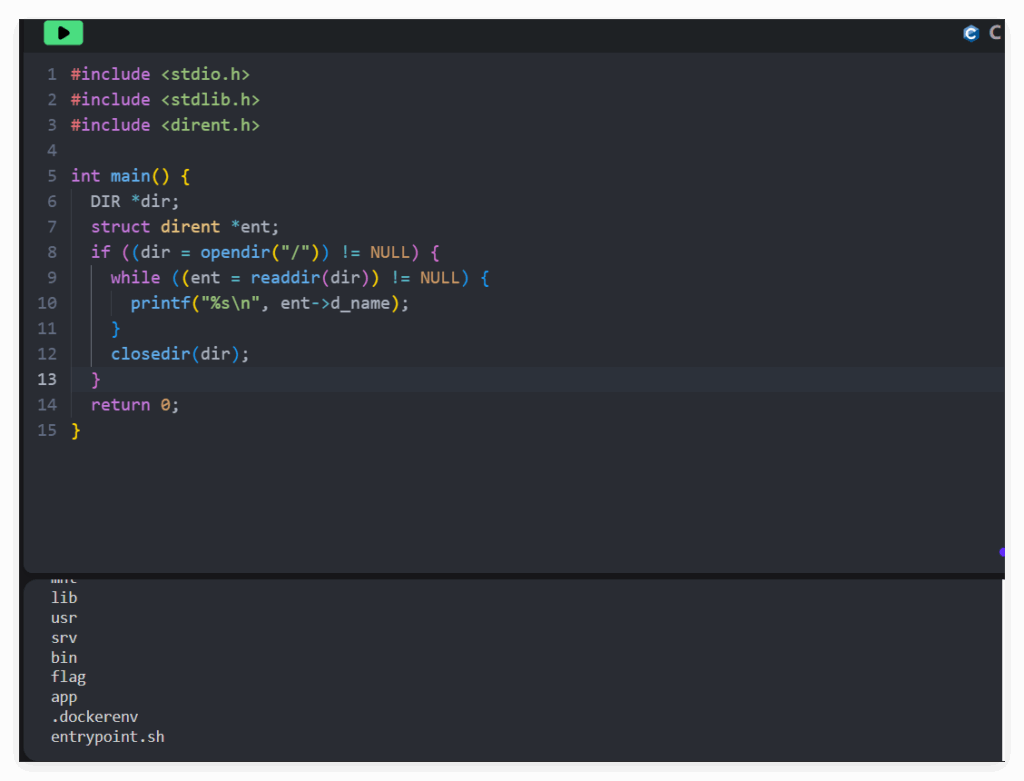Click entrypoint.sh in the output panel
Screen dimensions: 1024x781
click(x=107, y=737)
